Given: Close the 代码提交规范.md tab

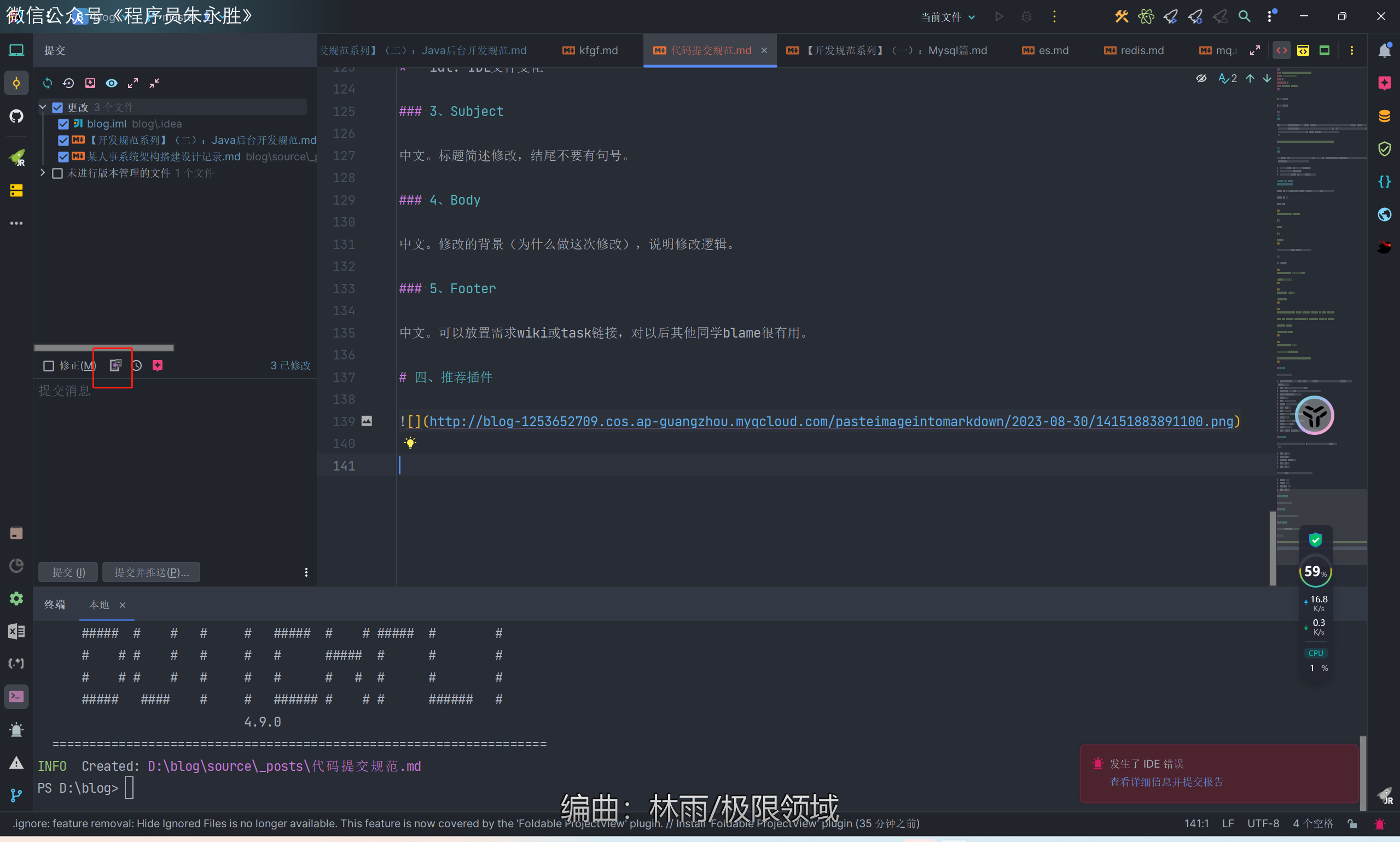Looking at the screenshot, I should coord(764,50).
